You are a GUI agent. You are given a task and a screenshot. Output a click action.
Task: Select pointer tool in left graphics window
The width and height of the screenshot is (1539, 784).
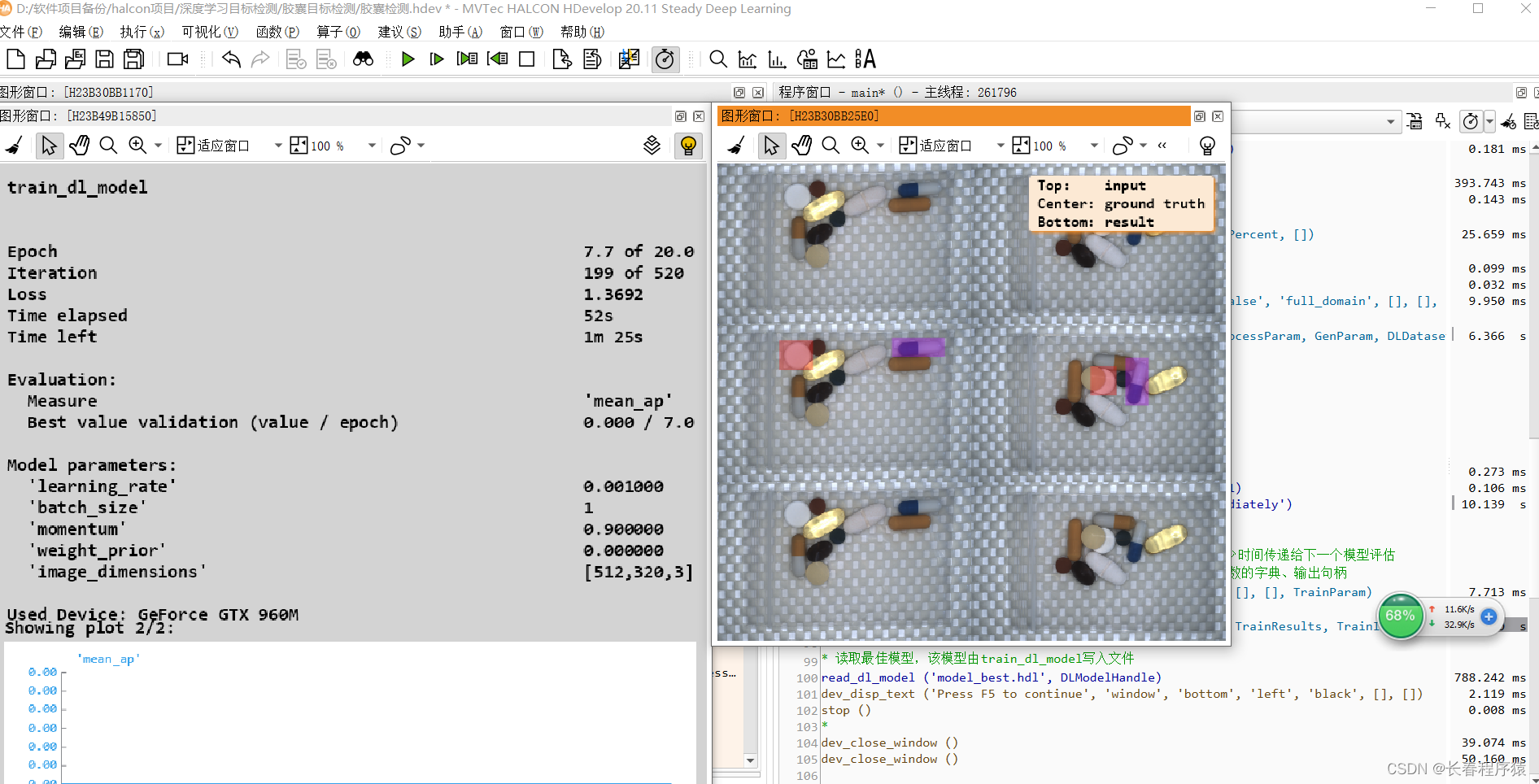tap(49, 146)
